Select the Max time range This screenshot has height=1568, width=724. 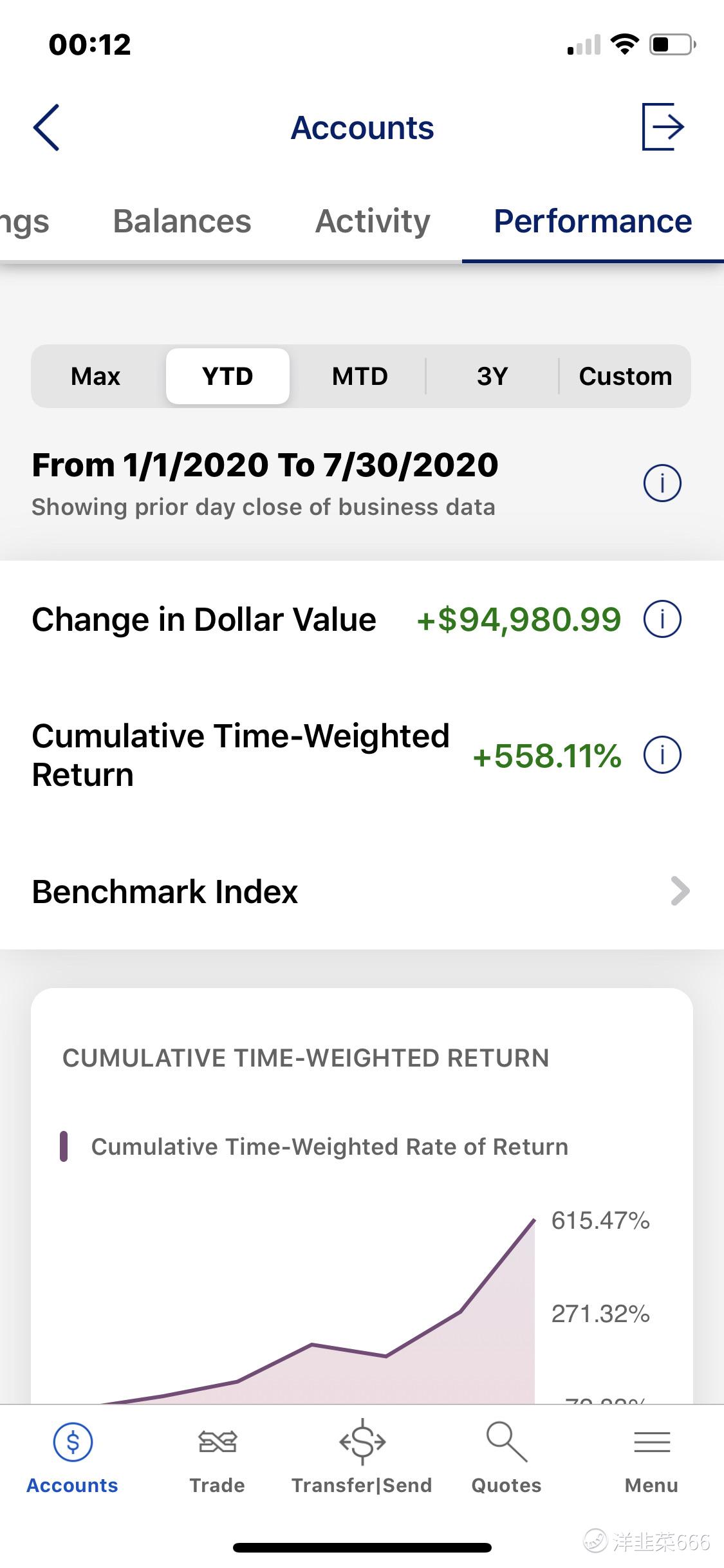coord(96,377)
